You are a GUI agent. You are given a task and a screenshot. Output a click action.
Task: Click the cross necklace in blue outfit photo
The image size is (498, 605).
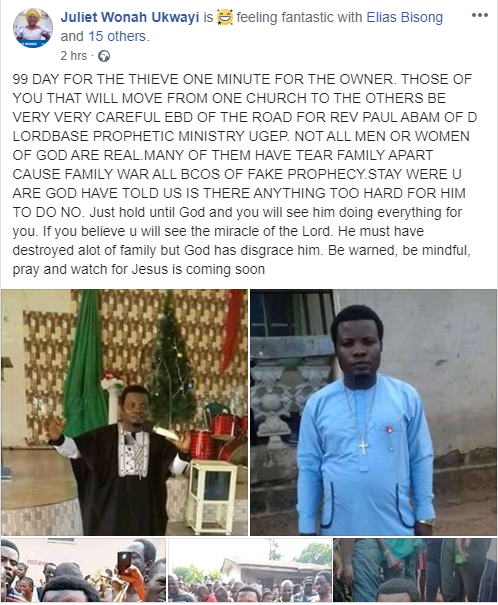pos(363,447)
